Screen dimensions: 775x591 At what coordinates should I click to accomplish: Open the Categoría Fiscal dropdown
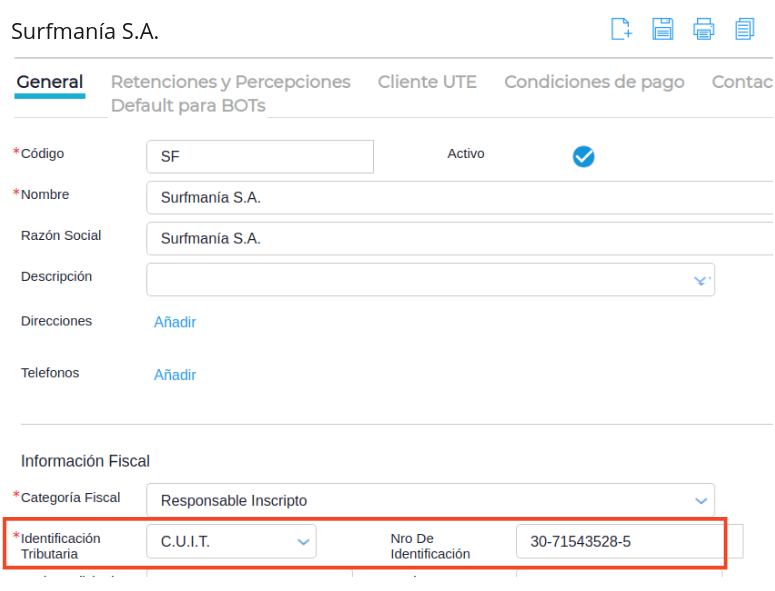(701, 500)
